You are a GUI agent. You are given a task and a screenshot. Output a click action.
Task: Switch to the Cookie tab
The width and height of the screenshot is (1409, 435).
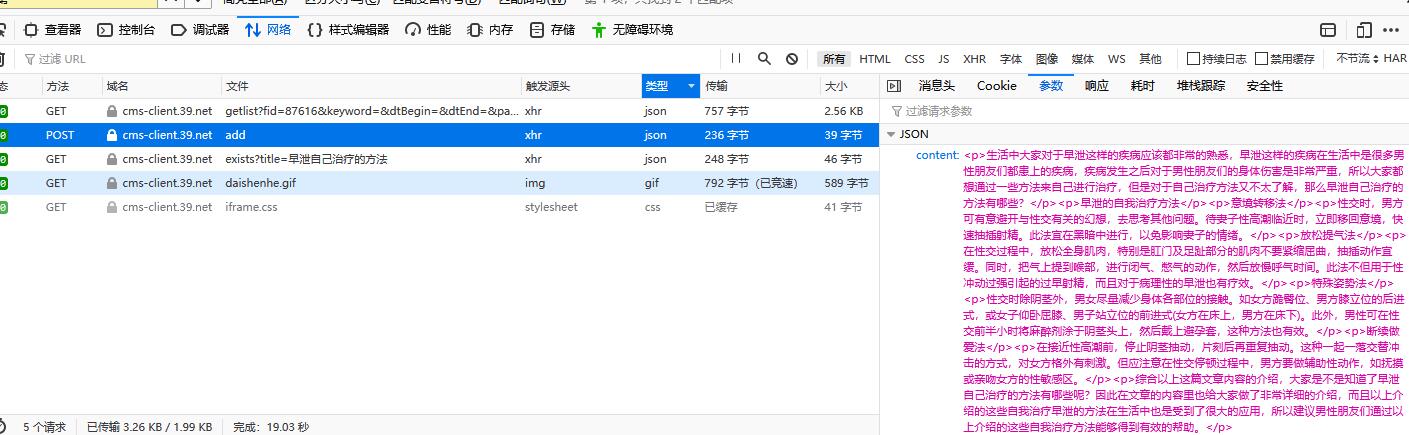pos(996,86)
